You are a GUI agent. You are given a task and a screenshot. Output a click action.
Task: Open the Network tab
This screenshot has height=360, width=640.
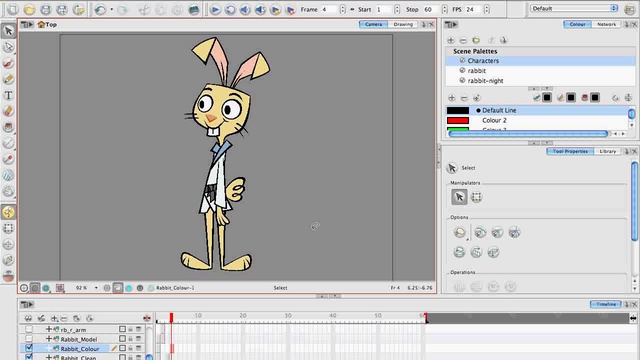[x=607, y=24]
